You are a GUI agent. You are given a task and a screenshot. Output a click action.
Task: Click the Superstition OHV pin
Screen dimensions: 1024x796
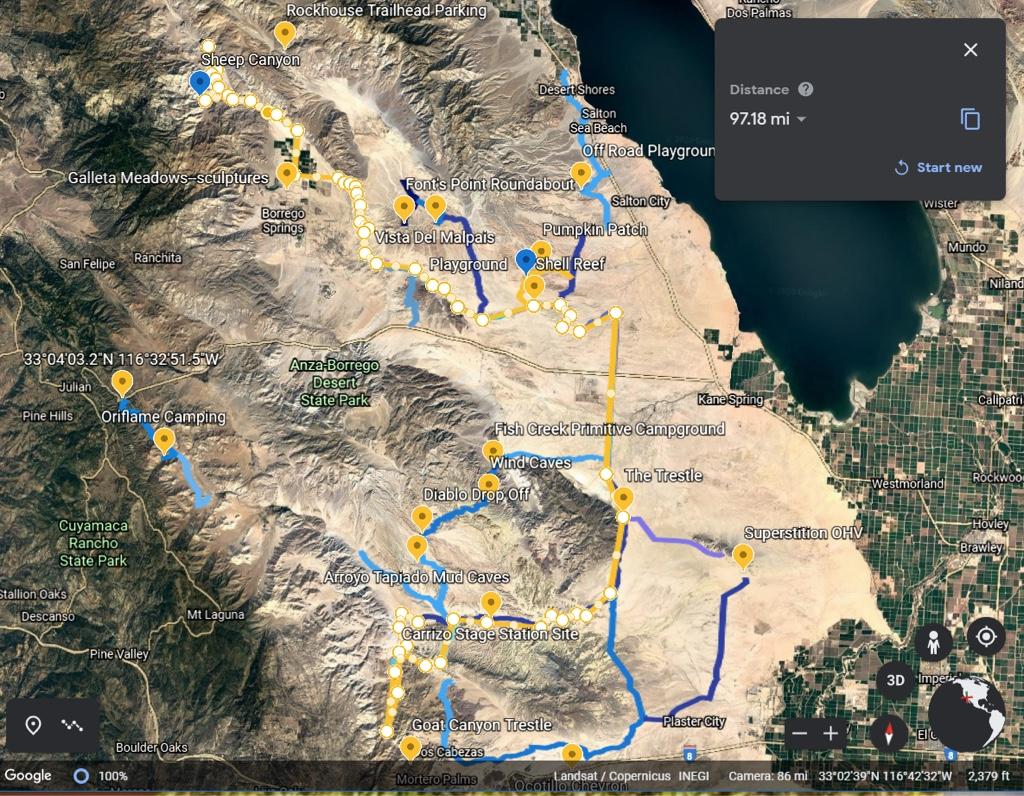(x=743, y=556)
